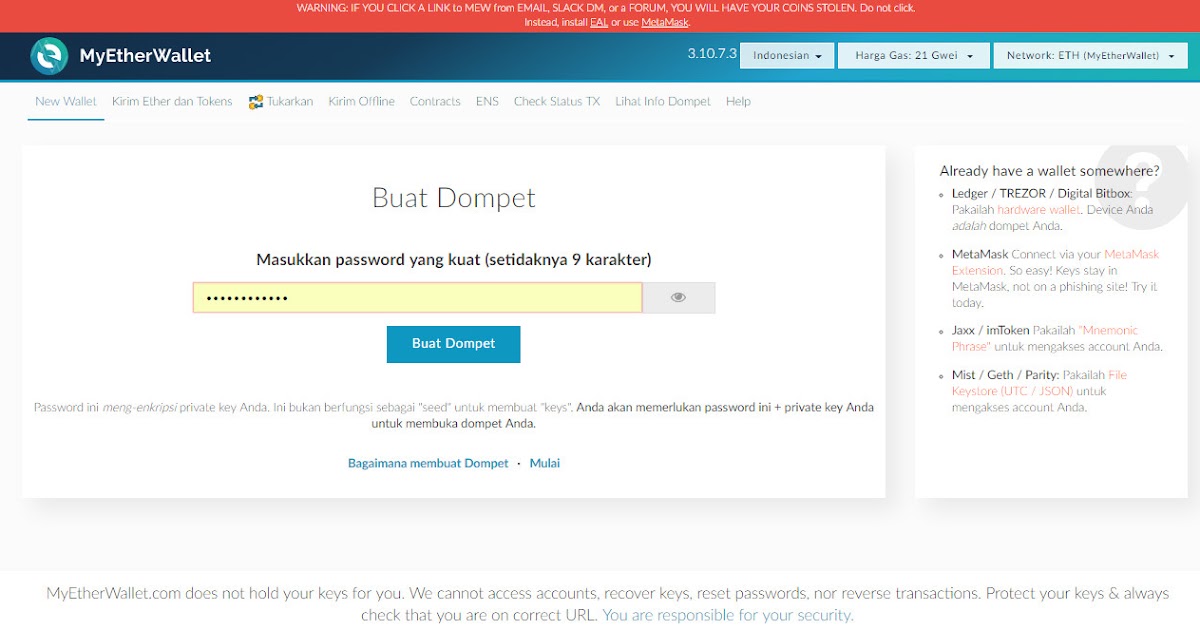Select the ENS tab
The width and height of the screenshot is (1200, 630).
point(487,102)
